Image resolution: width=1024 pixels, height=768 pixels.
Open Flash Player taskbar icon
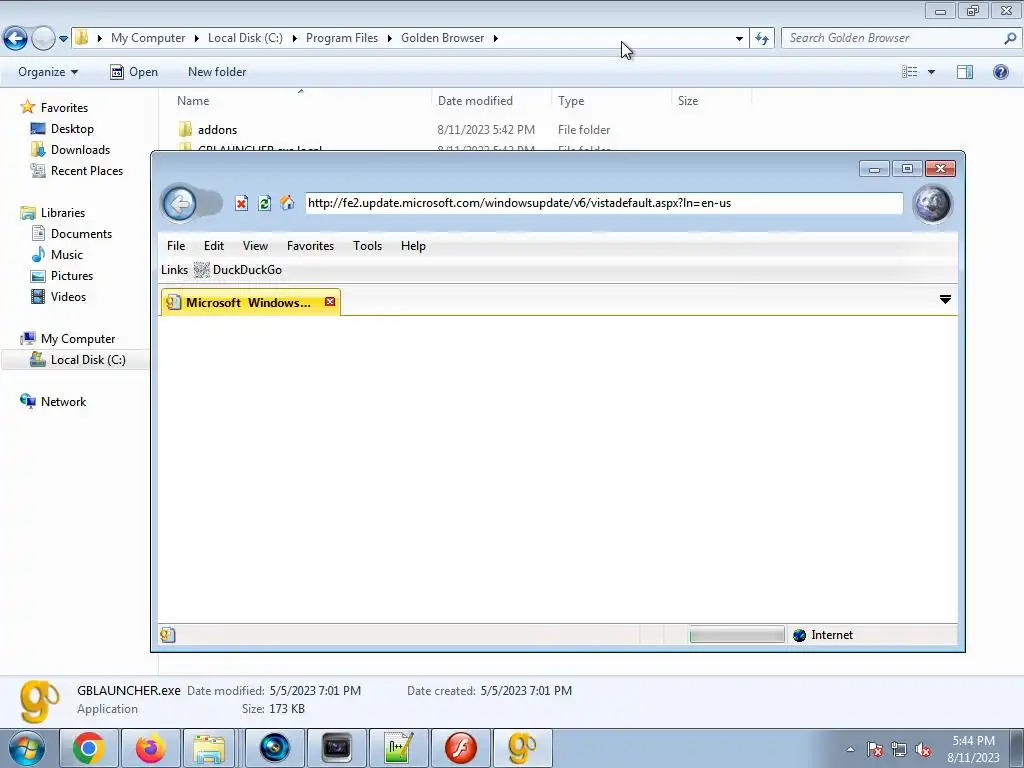461,748
